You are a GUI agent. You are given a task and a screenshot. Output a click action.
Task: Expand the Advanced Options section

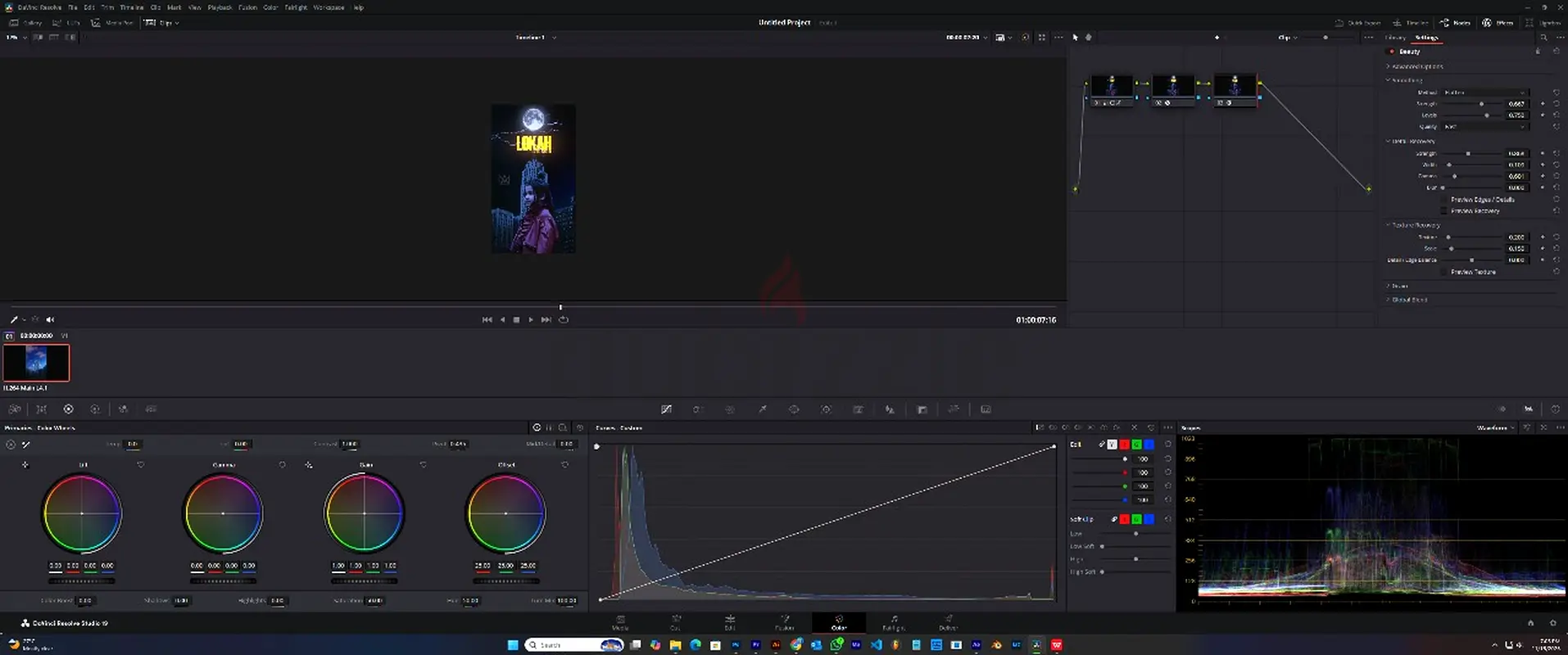point(1416,66)
